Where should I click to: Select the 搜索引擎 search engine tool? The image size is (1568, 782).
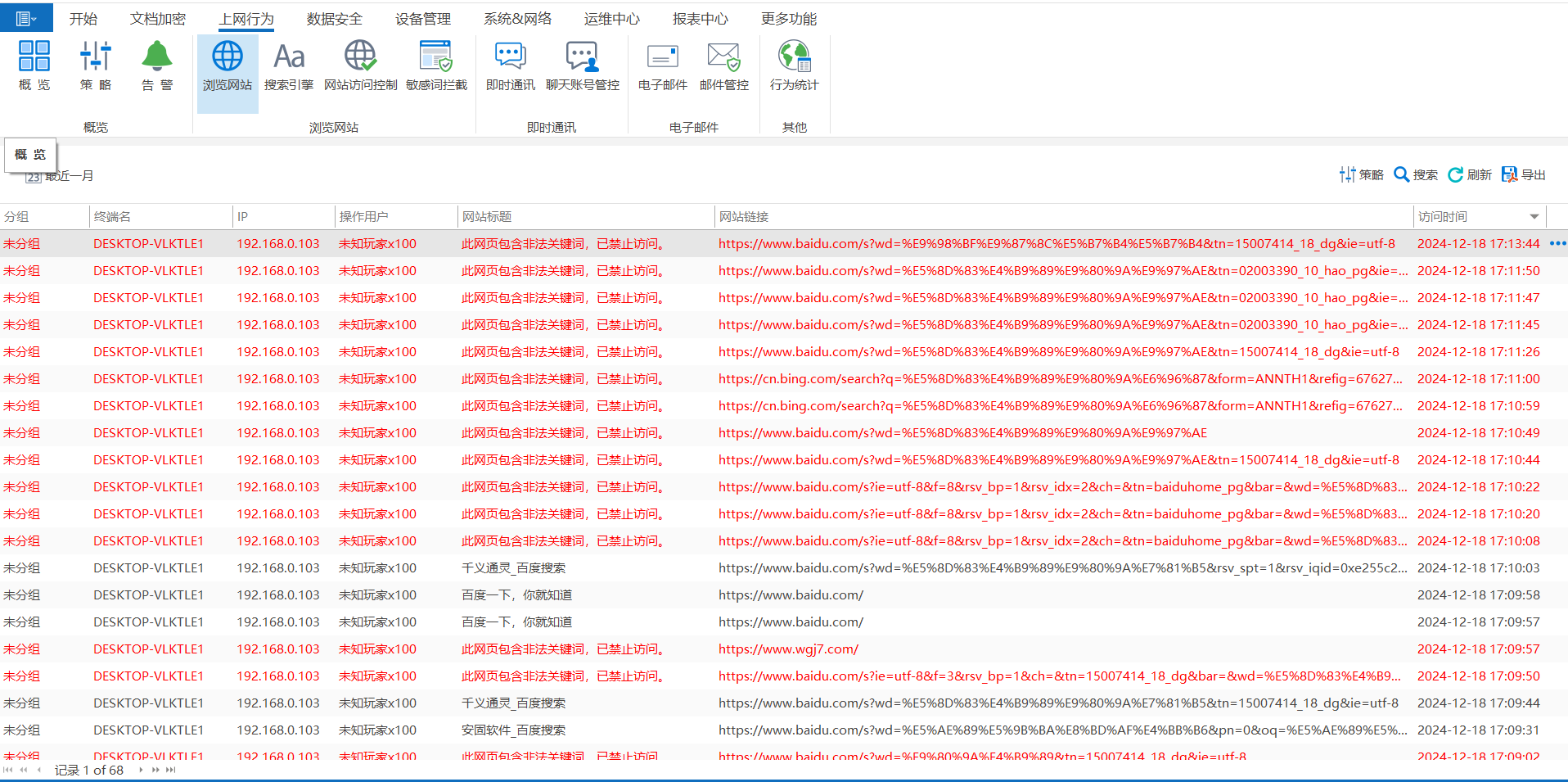289,66
